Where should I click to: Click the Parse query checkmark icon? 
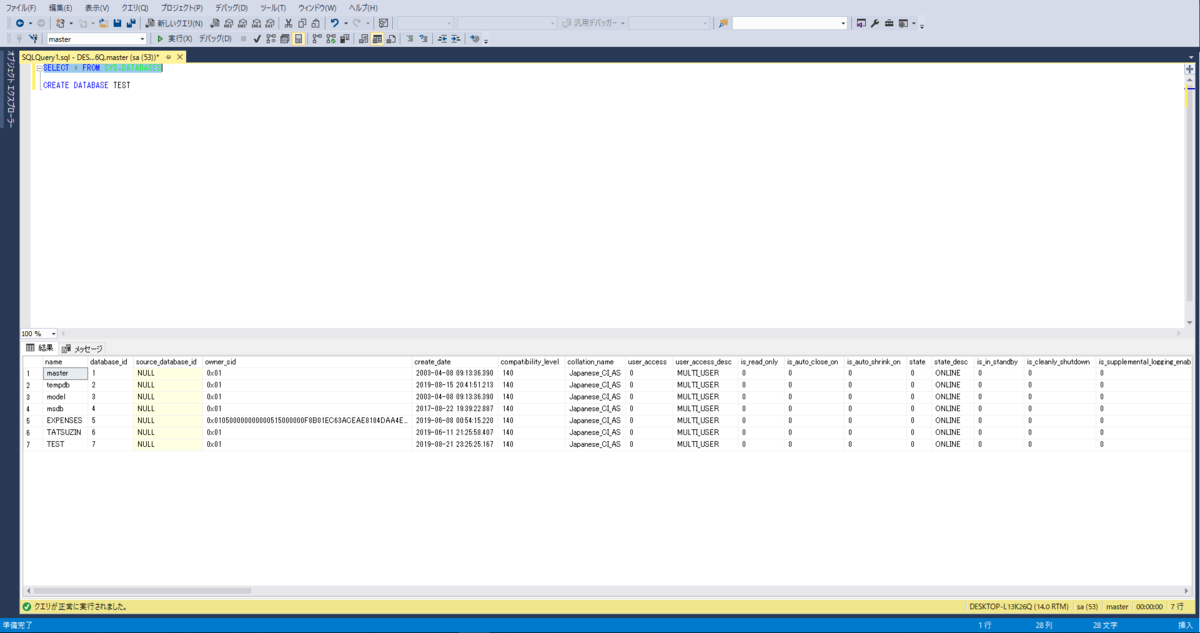click(x=257, y=39)
